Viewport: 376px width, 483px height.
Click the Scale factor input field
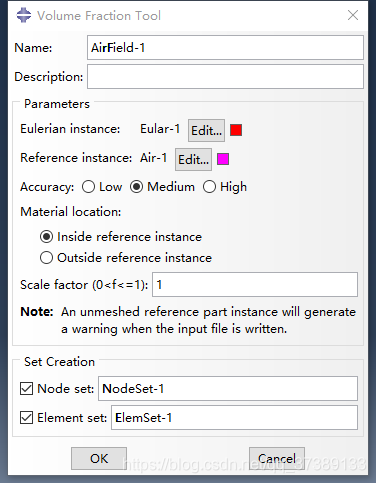click(255, 285)
